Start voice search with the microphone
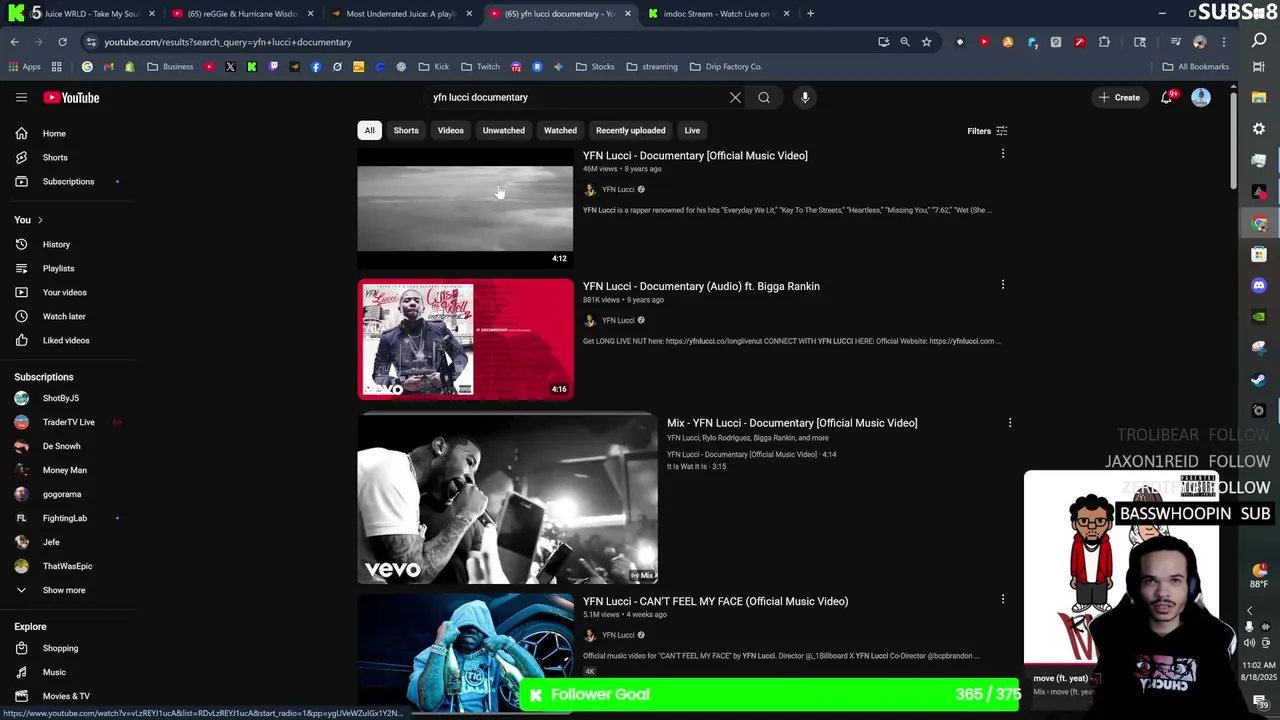Screen dimensions: 1280x720 [x=805, y=97]
